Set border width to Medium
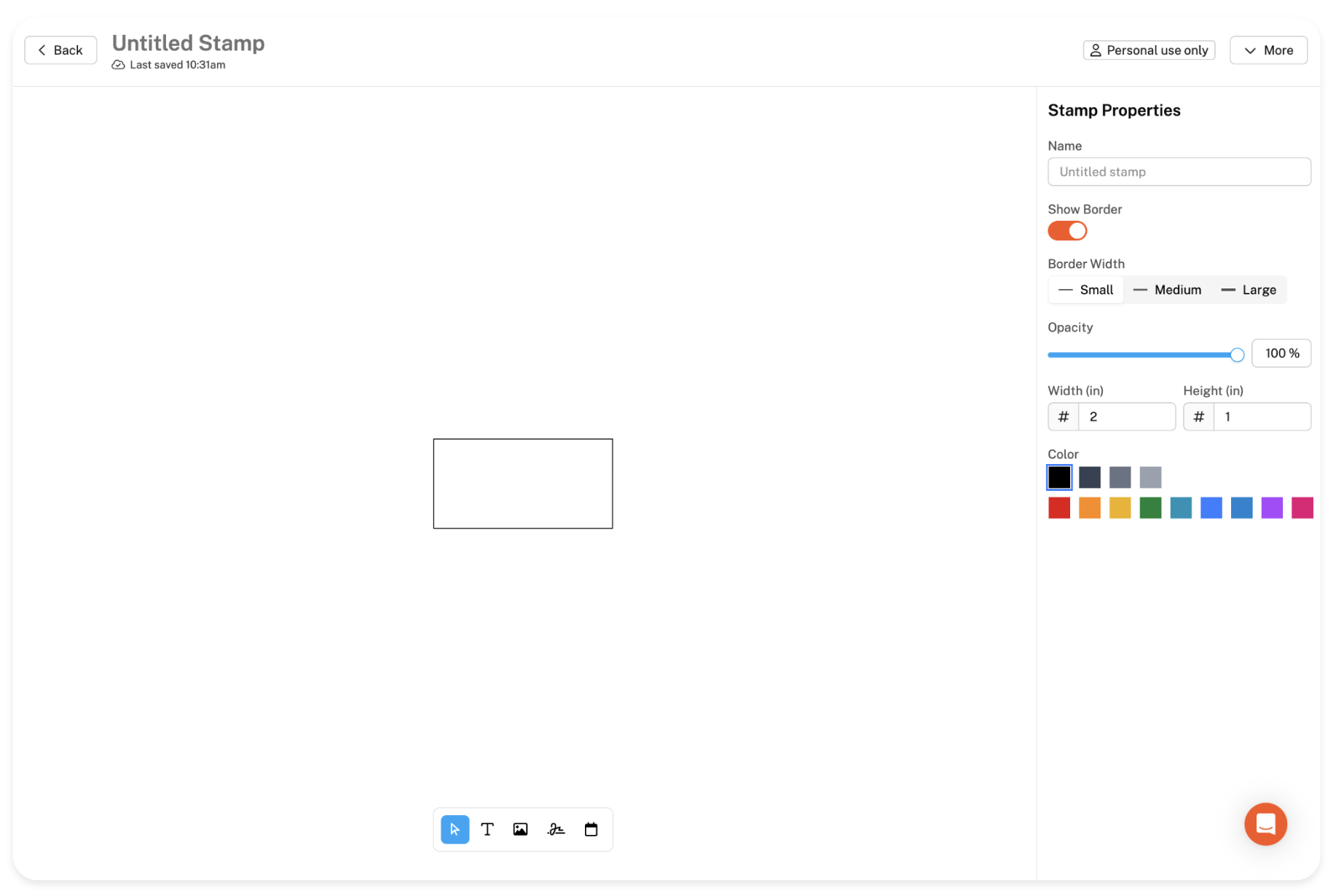This screenshot has height=896, width=1336. pos(1168,290)
